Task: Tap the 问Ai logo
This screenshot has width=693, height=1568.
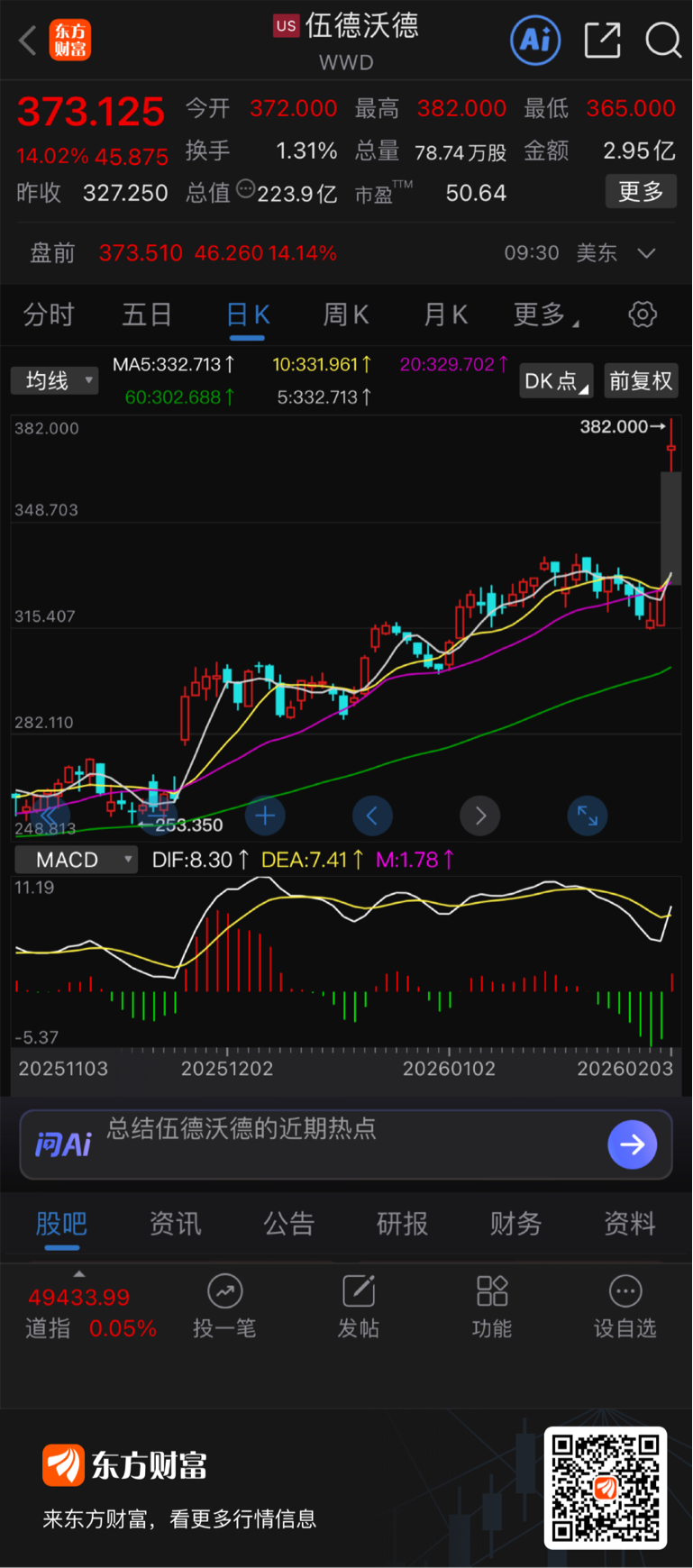Action: [x=62, y=1144]
